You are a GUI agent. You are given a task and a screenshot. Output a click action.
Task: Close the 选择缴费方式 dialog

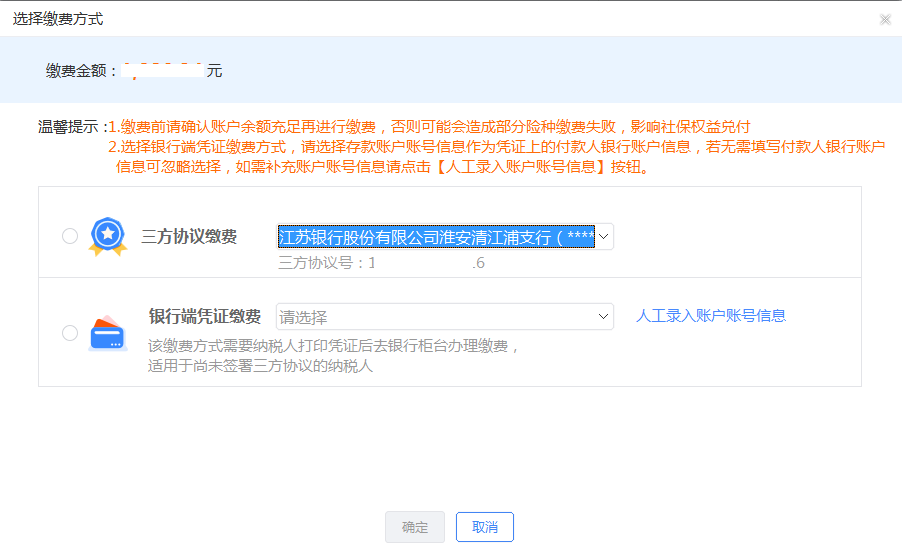point(885,20)
